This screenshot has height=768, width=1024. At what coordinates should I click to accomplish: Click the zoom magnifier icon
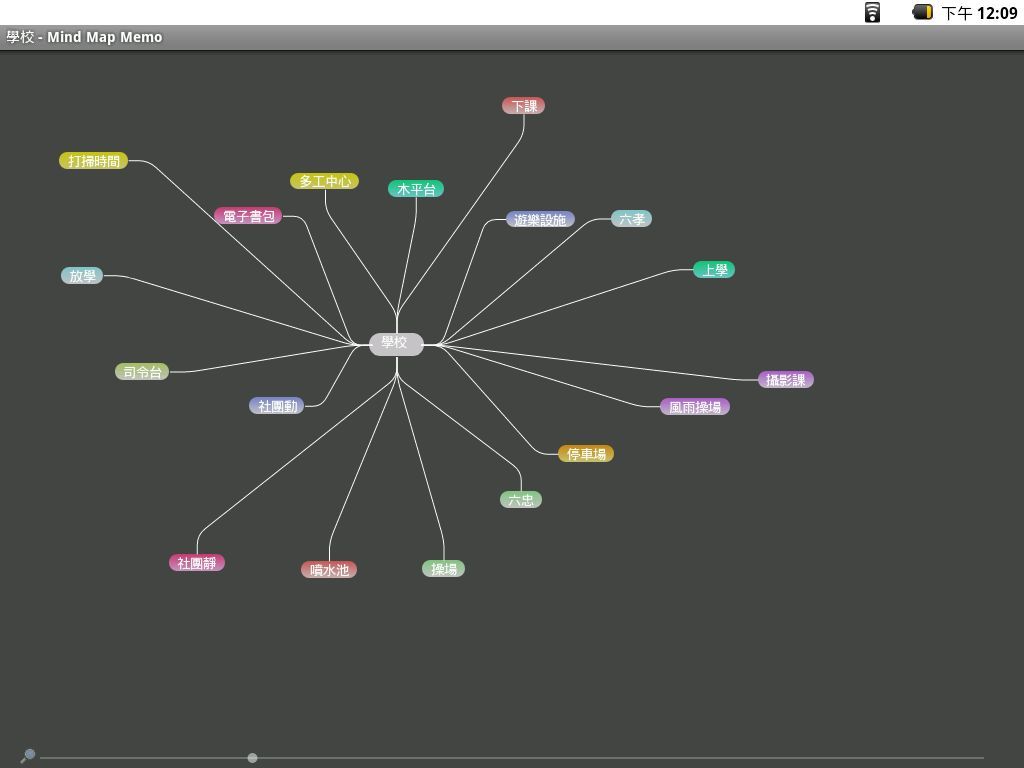tap(28, 755)
